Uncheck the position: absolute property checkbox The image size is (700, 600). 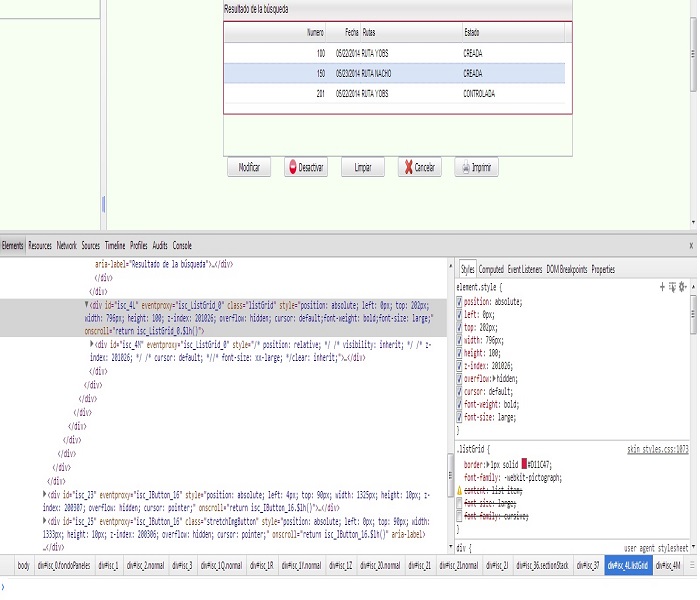pyautogui.click(x=460, y=301)
